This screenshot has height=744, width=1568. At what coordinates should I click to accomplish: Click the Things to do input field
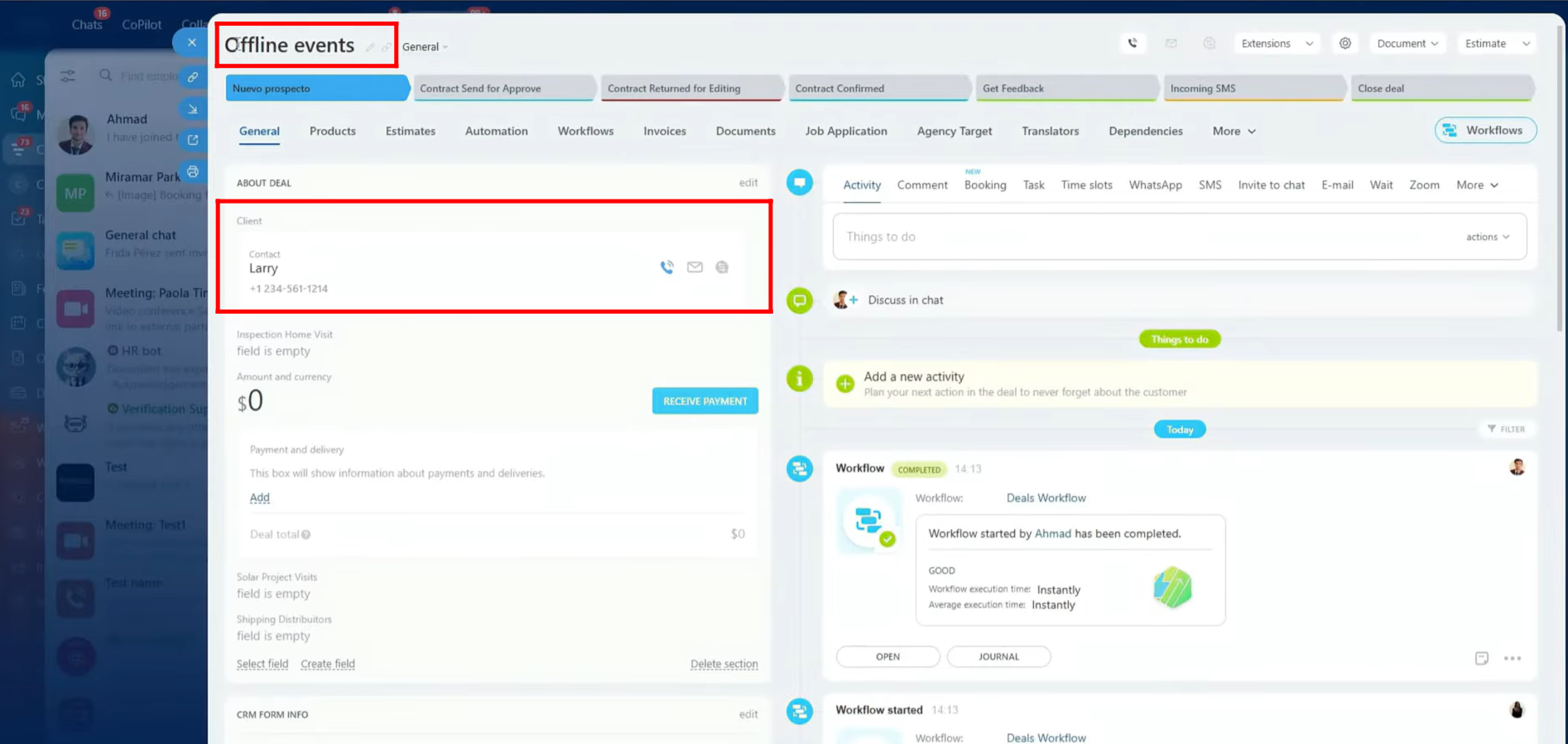pyautogui.click(x=1142, y=237)
